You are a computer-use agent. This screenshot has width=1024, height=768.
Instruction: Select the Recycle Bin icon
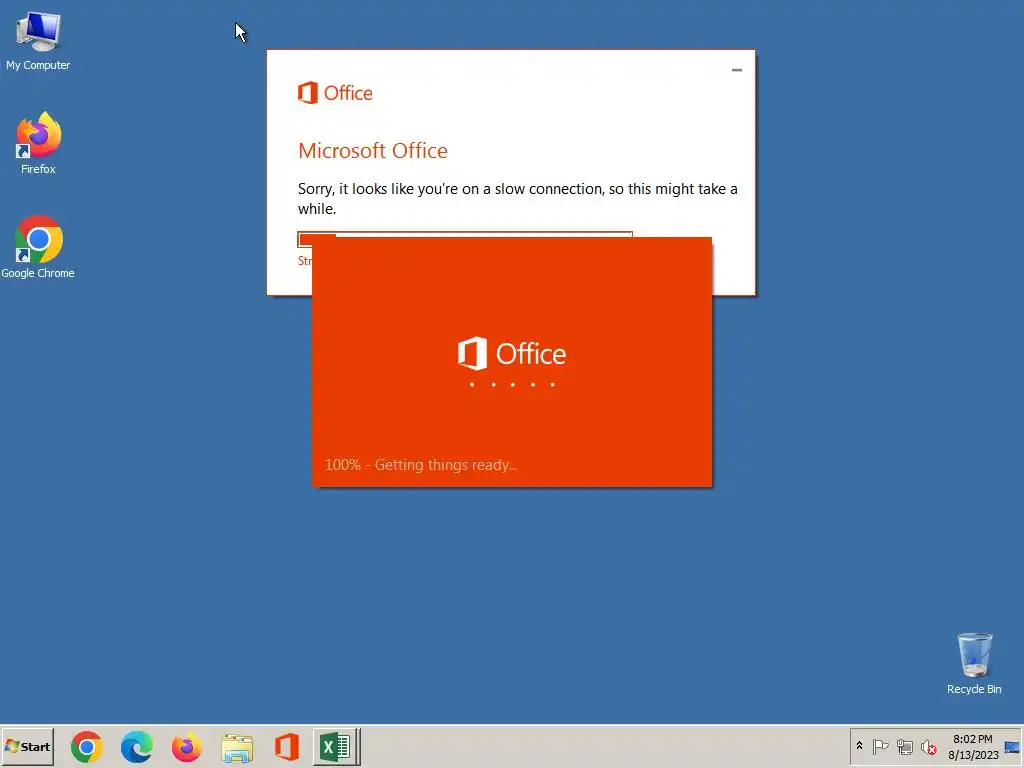(974, 663)
